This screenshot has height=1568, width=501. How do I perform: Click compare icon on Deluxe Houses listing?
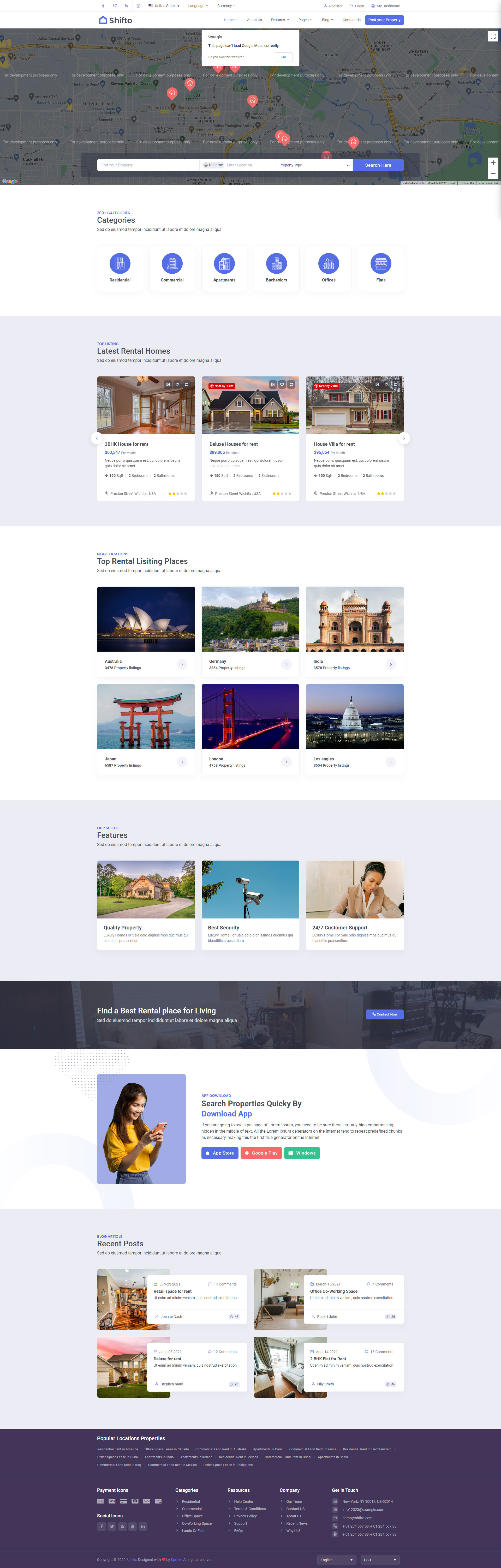click(x=291, y=385)
